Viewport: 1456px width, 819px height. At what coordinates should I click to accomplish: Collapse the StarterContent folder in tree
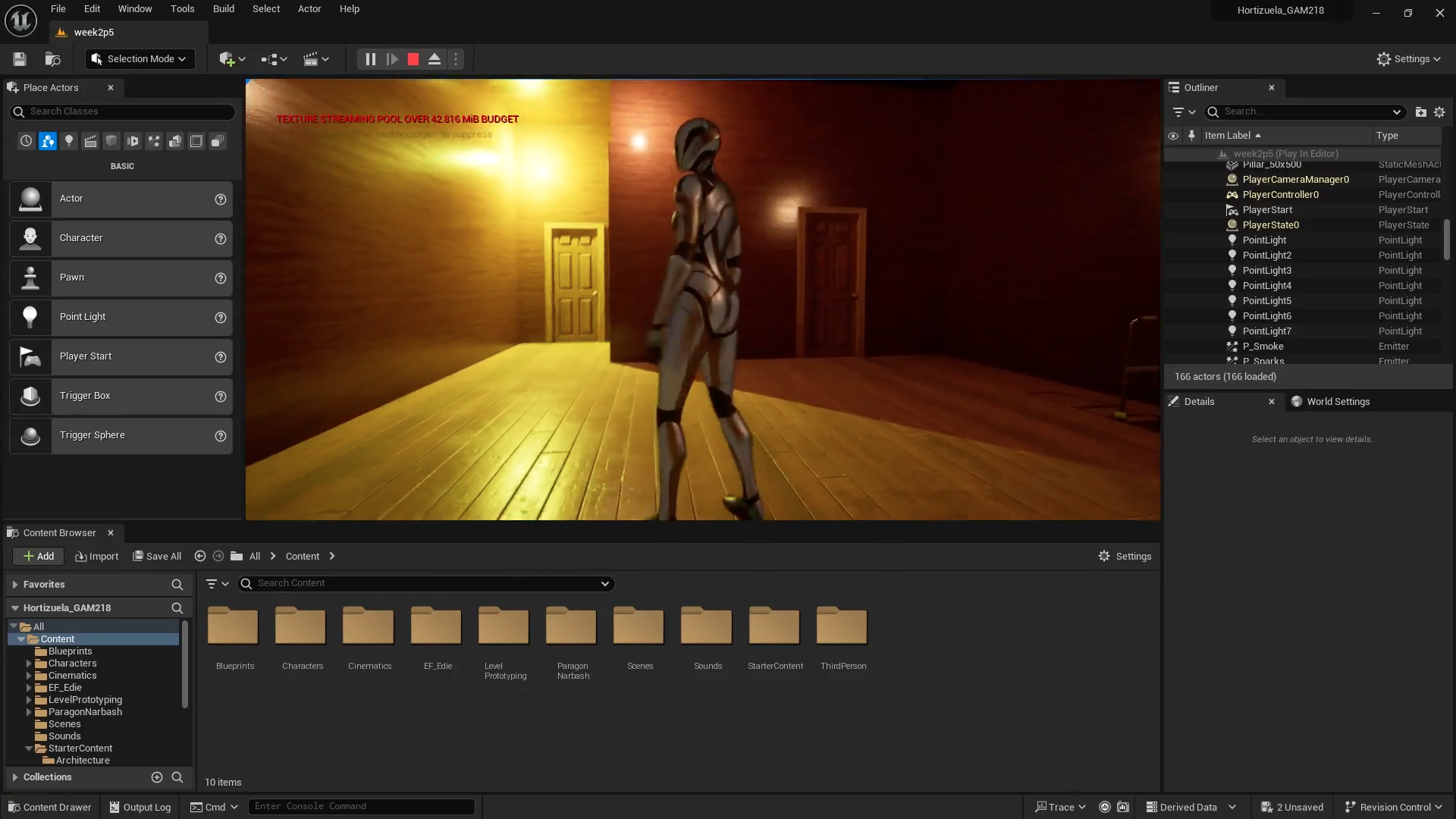(x=29, y=748)
